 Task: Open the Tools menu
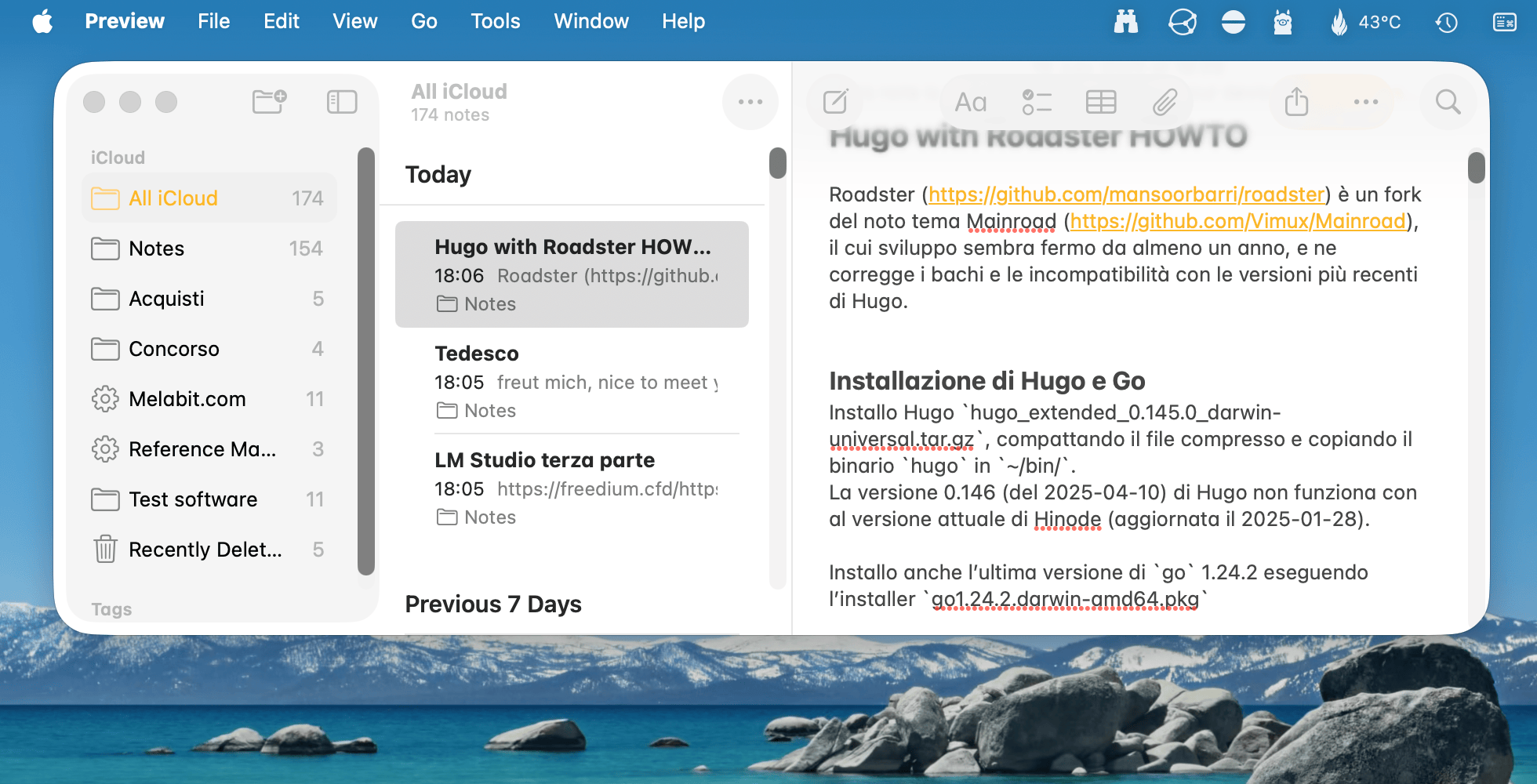(x=495, y=21)
